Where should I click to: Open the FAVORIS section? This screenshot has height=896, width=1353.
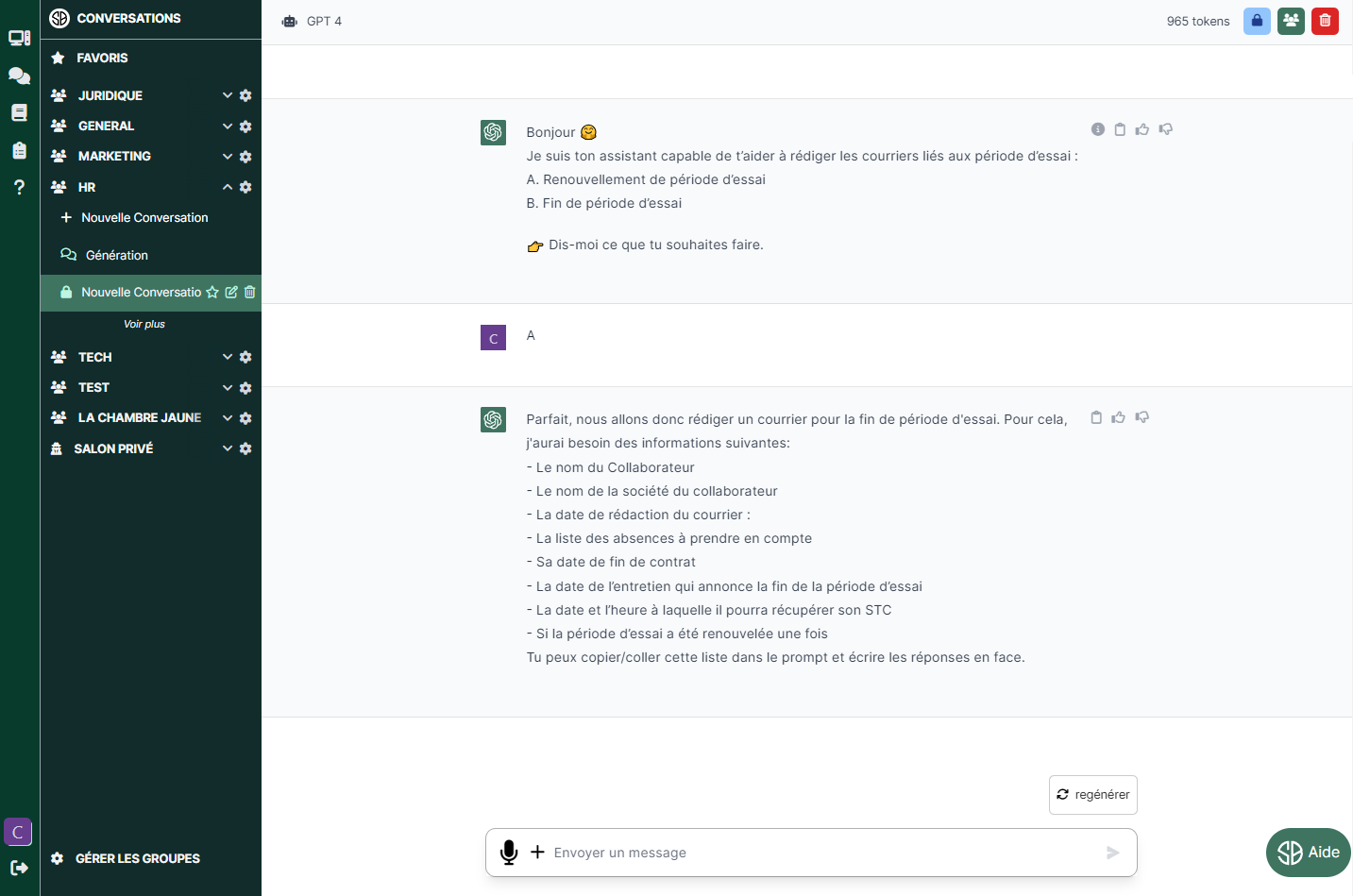(102, 59)
